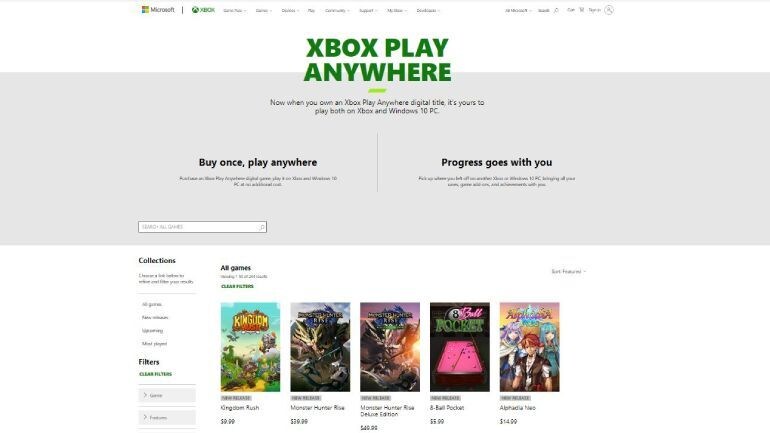This screenshot has width=770, height=433.
Task: Open the Play menu item
Action: (x=311, y=10)
